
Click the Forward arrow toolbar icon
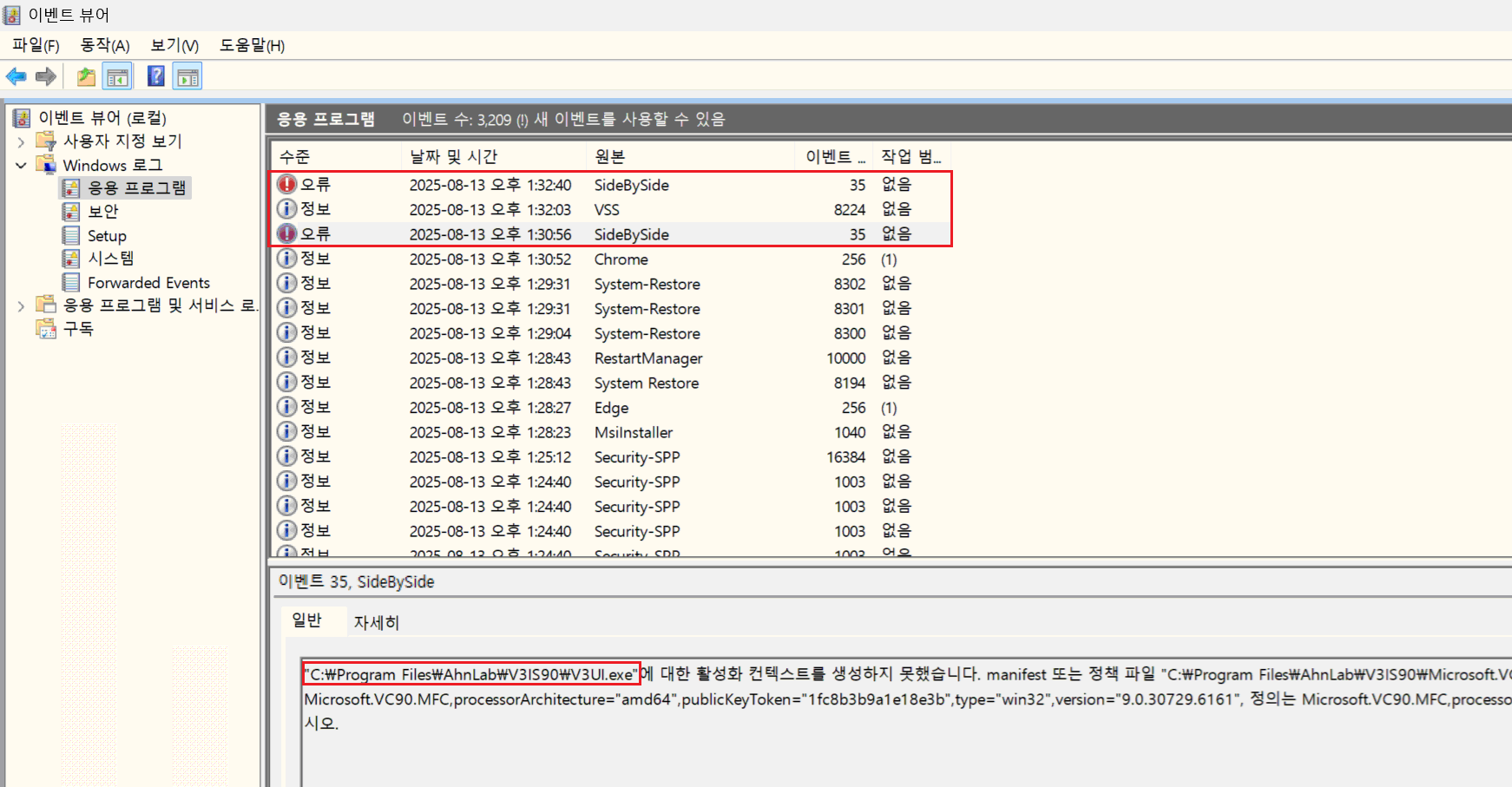pyautogui.click(x=46, y=76)
